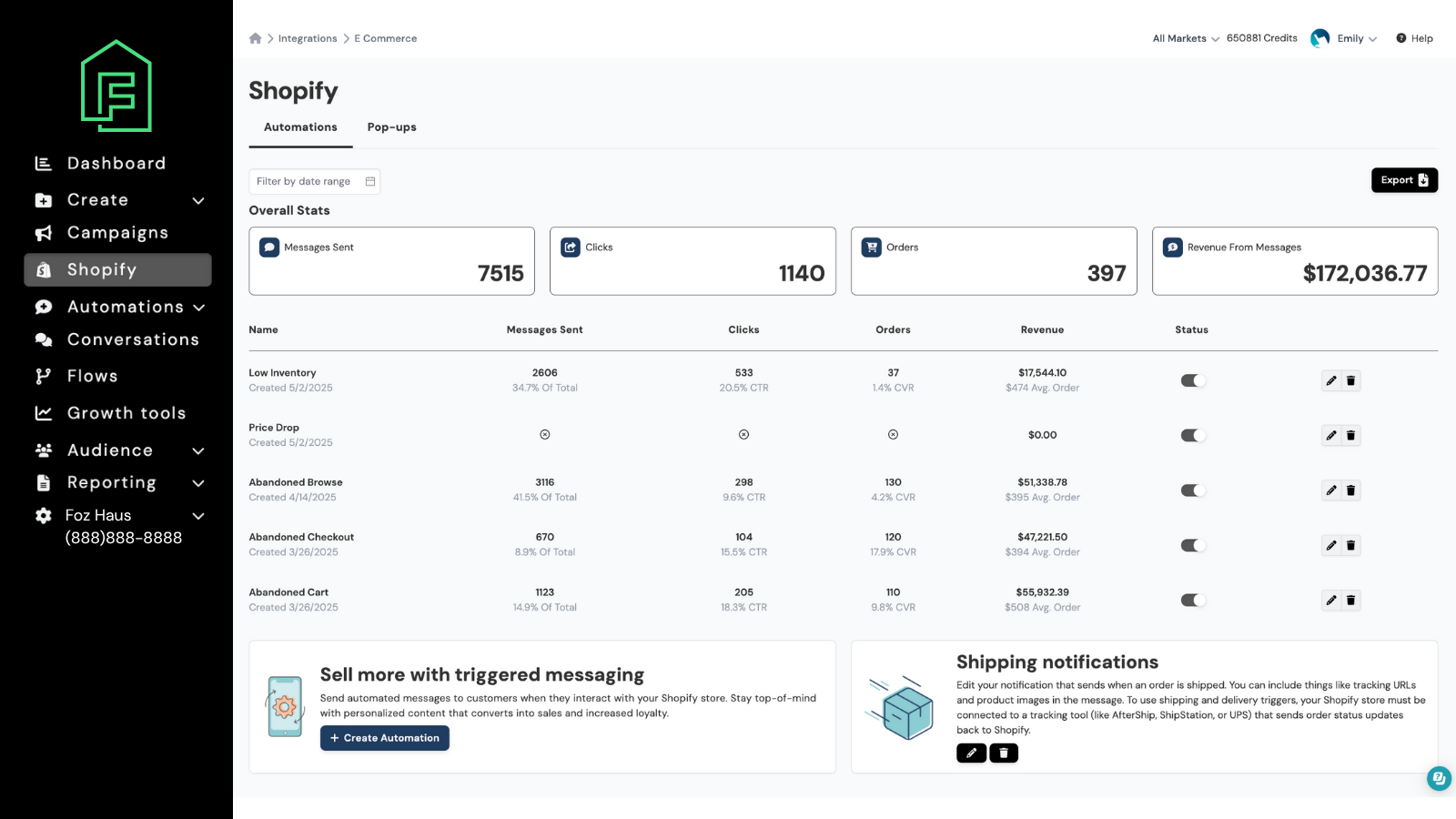Click the Flows branch icon
This screenshot has height=819, width=1456.
click(43, 377)
